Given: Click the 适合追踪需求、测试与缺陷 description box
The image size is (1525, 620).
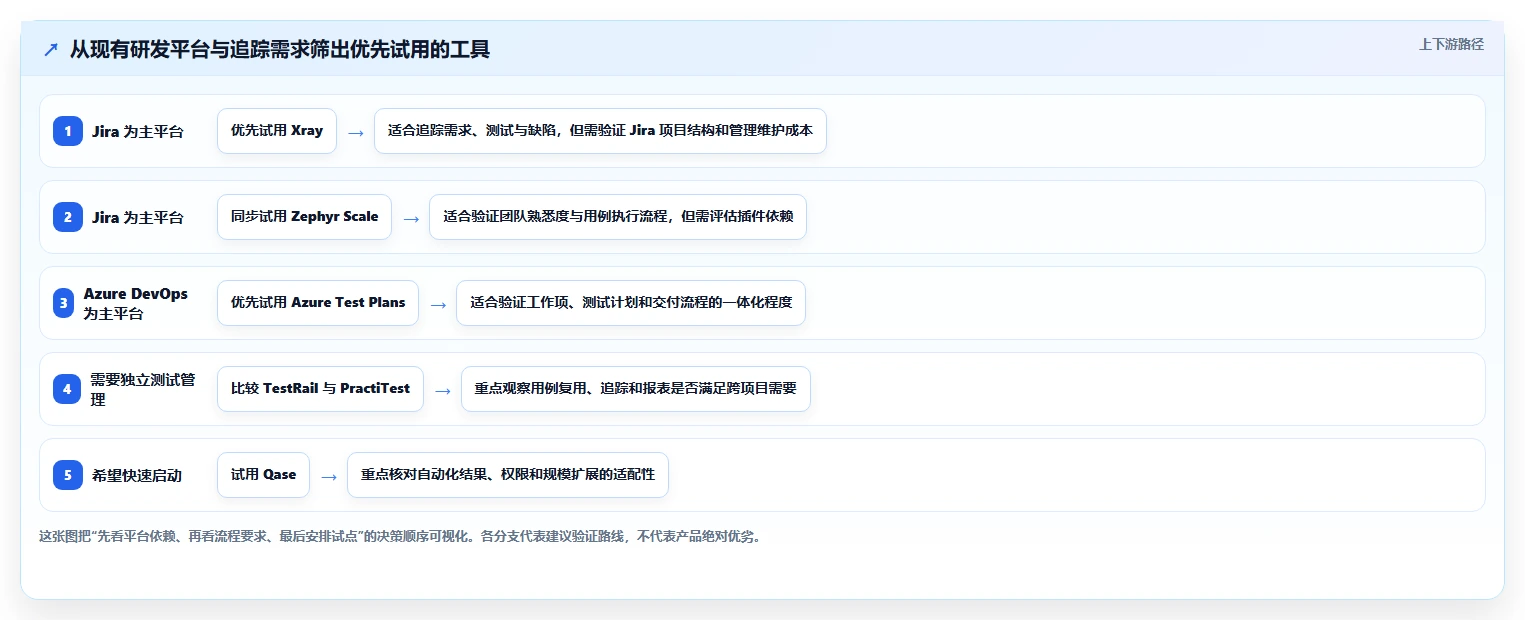Looking at the screenshot, I should [600, 131].
